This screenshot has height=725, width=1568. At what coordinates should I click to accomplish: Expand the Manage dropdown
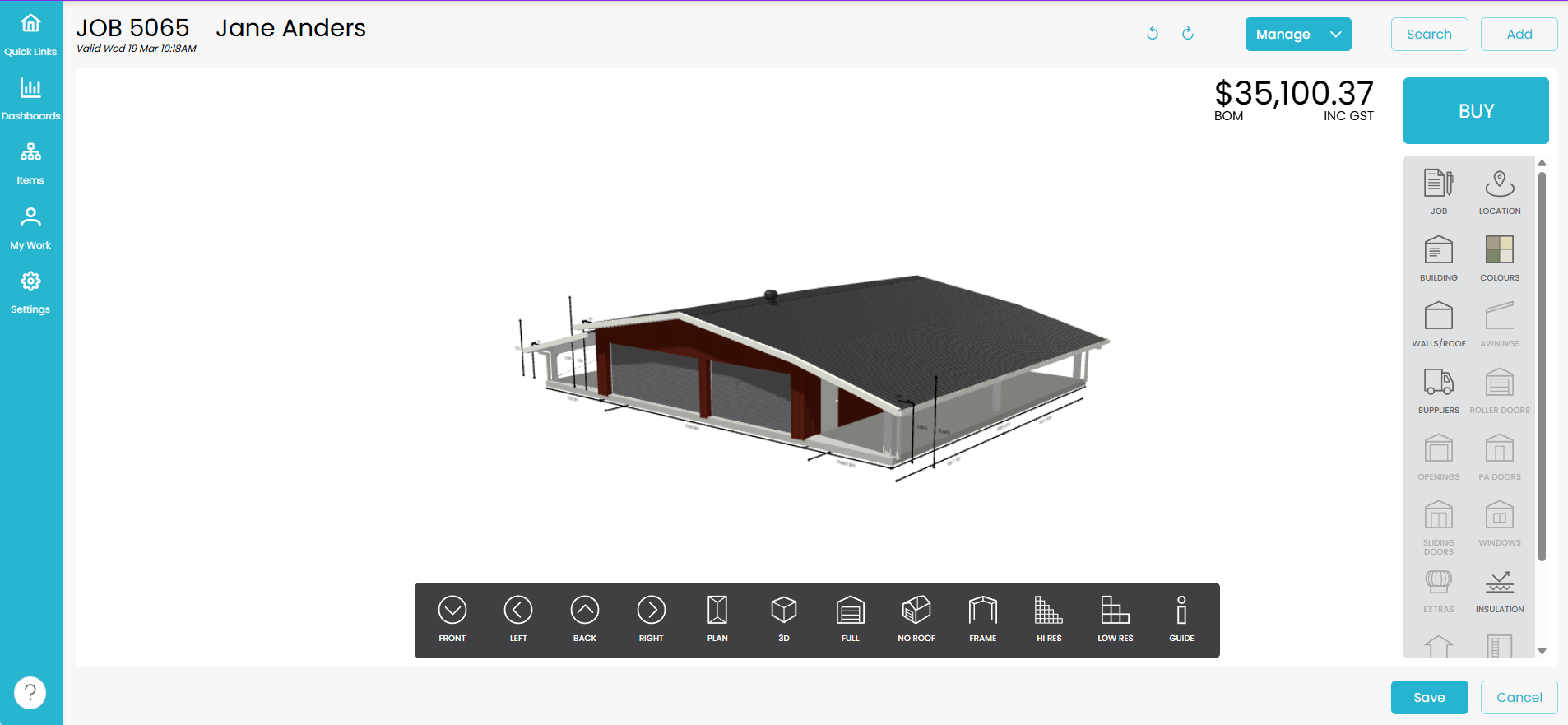[x=1297, y=35]
